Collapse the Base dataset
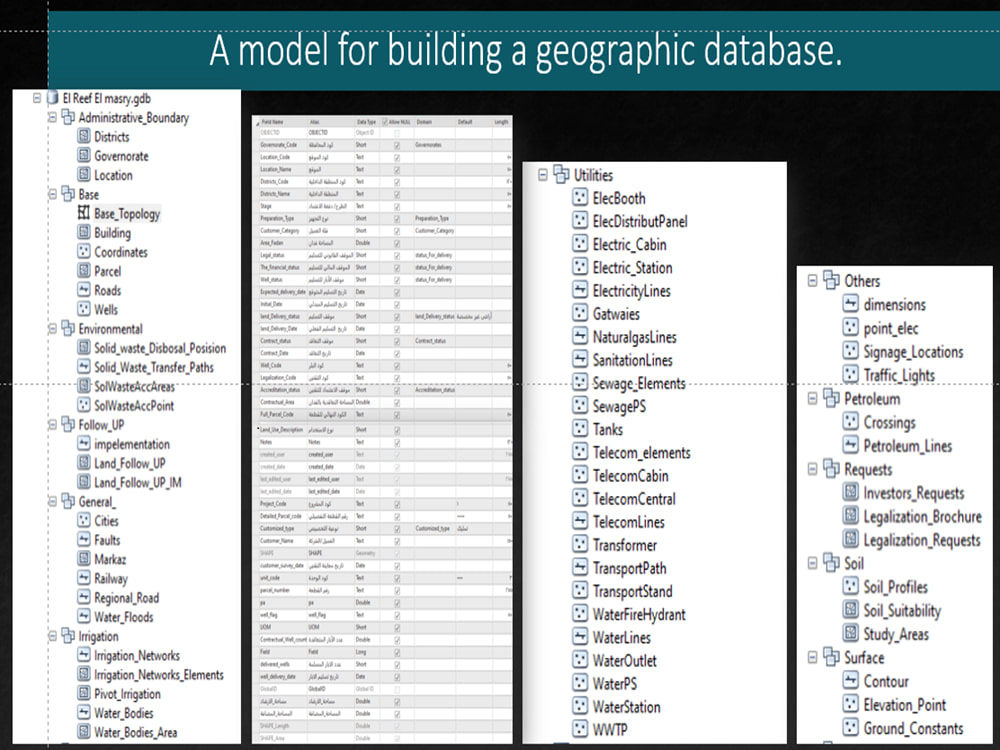1000x750 pixels. click(52, 194)
